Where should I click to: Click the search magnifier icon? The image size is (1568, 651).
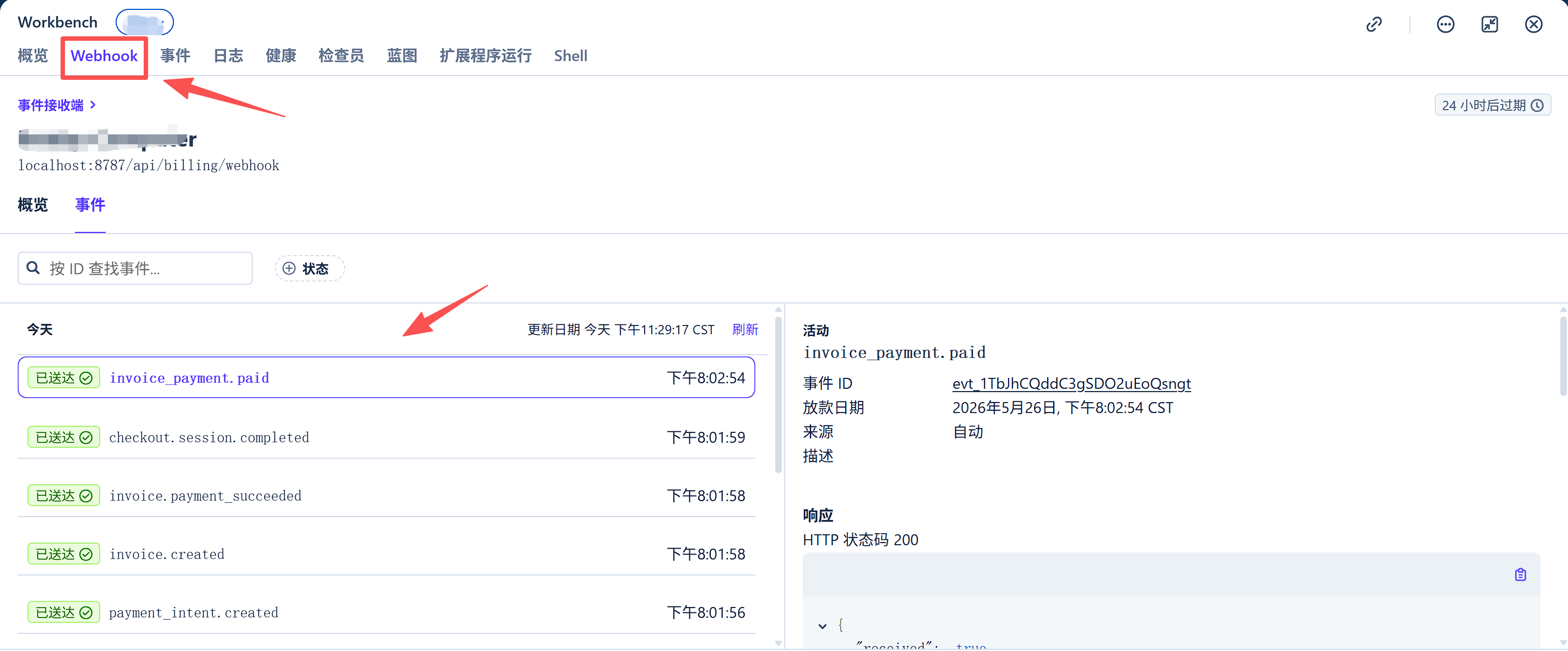33,268
